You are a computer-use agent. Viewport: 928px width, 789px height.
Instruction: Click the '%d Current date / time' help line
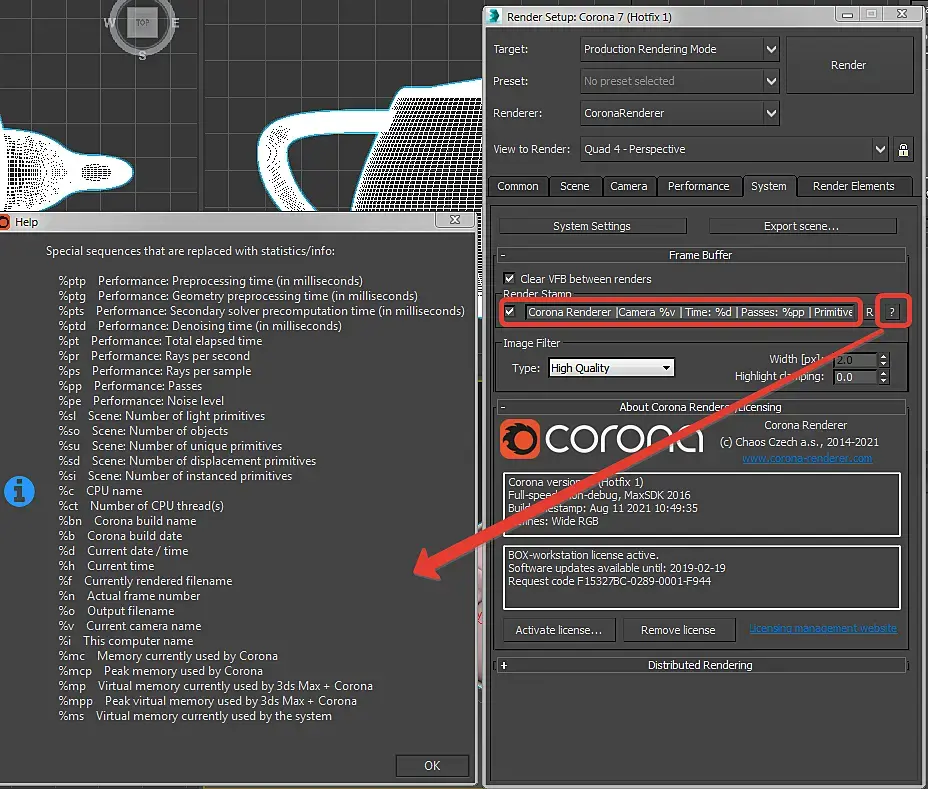point(123,551)
